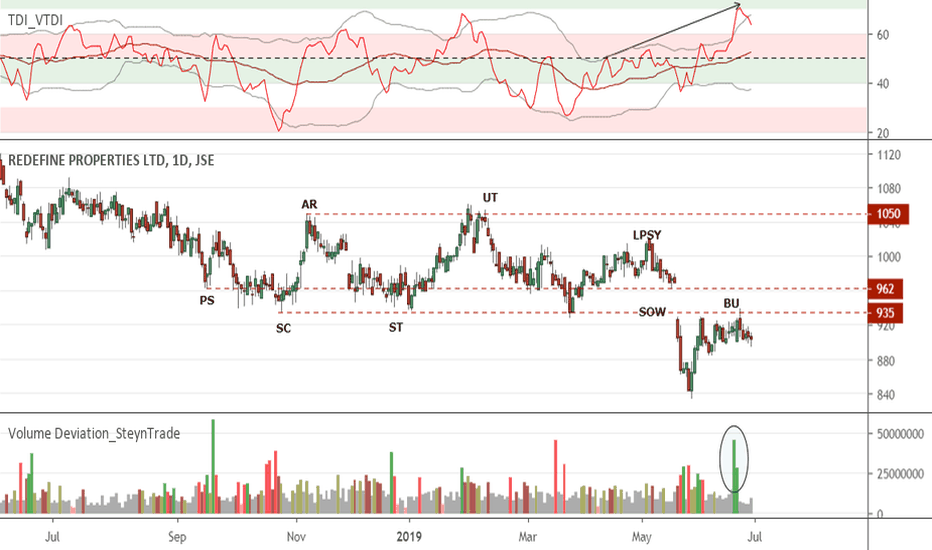Click the Nov time axis label
Viewport: 932px width, 550px height.
[x=296, y=537]
